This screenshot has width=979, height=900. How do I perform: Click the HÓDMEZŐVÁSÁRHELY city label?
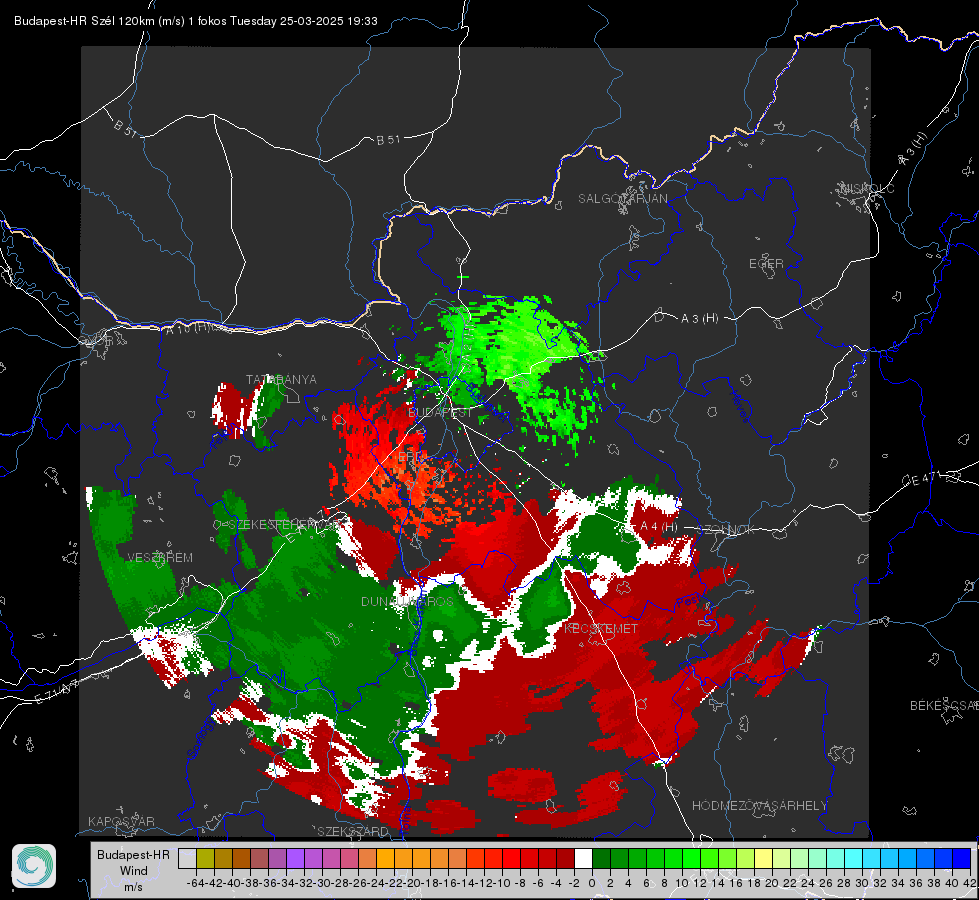759,806
